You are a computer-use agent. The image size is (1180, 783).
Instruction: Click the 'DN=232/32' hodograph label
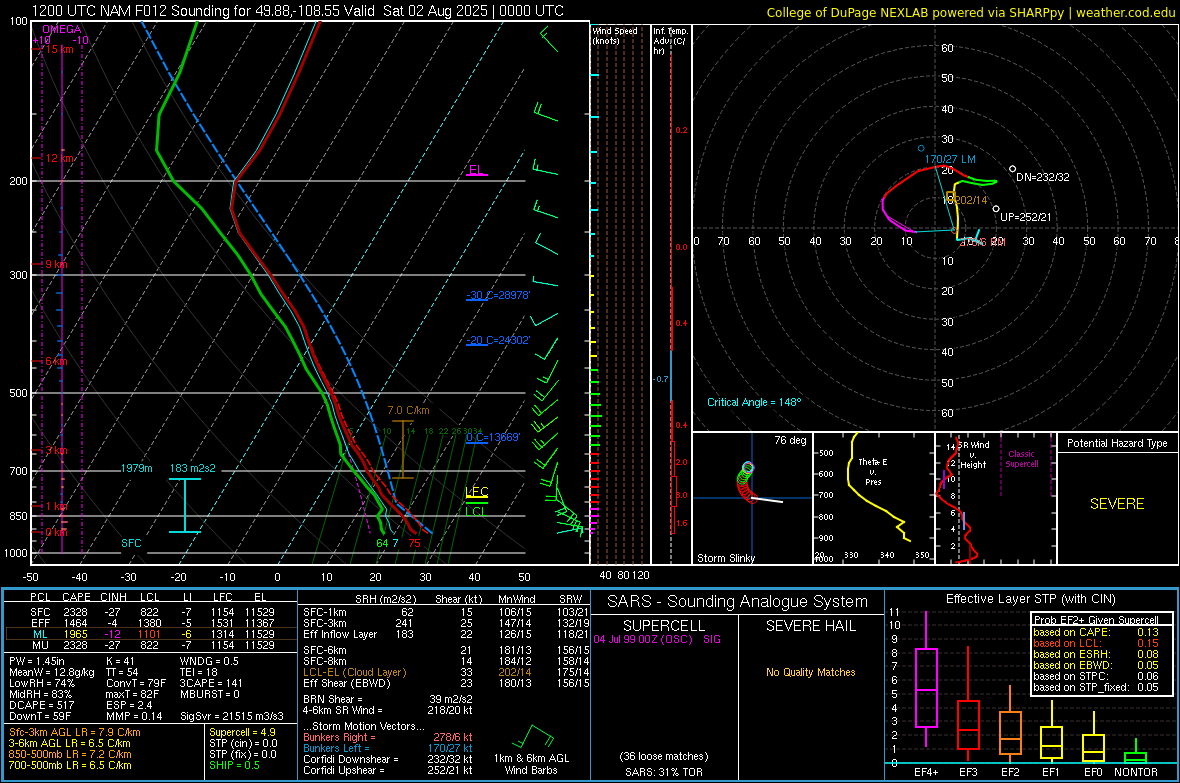point(1042,177)
